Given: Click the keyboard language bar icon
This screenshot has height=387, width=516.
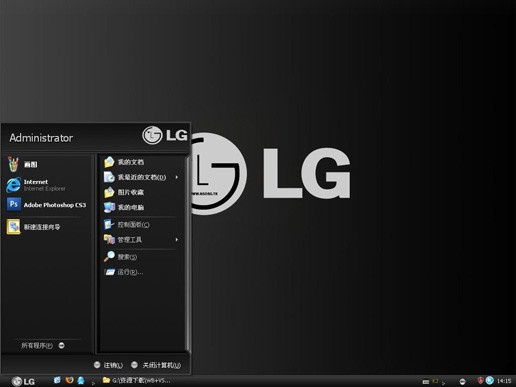Looking at the screenshot, I should pyautogui.click(x=426, y=382).
